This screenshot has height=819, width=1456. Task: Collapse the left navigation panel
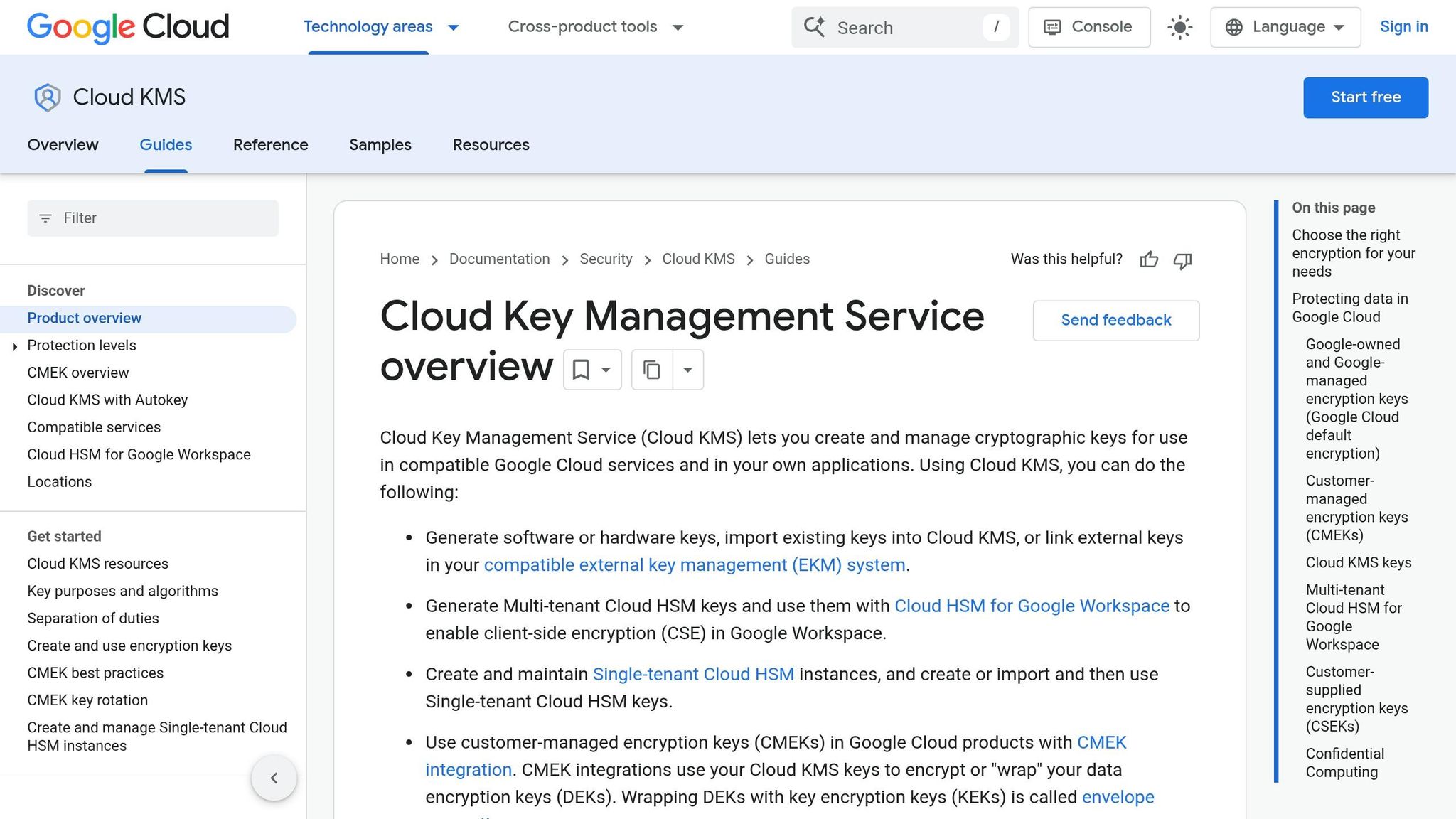point(274,778)
